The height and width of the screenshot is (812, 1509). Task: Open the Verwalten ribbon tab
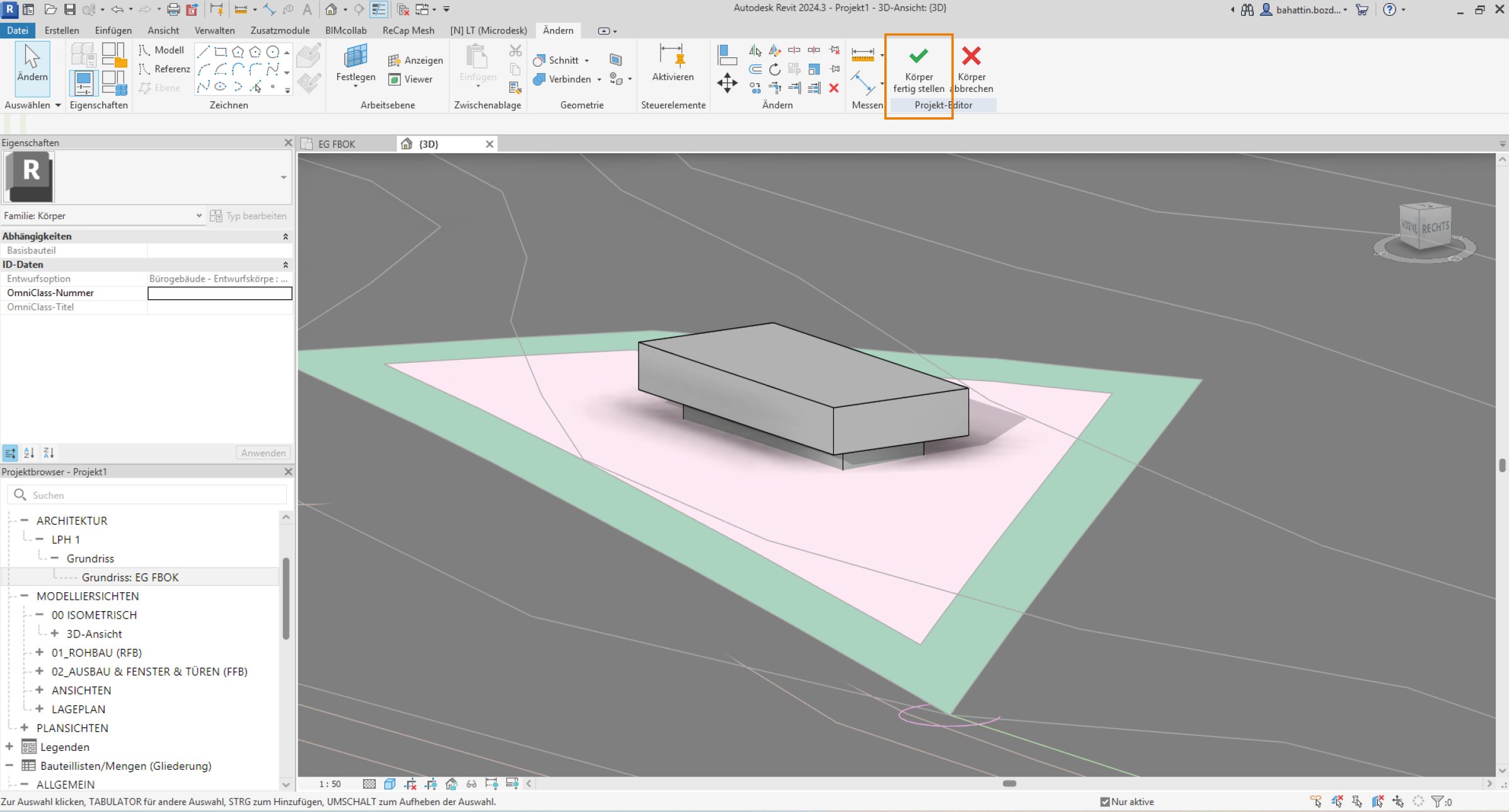pos(214,30)
